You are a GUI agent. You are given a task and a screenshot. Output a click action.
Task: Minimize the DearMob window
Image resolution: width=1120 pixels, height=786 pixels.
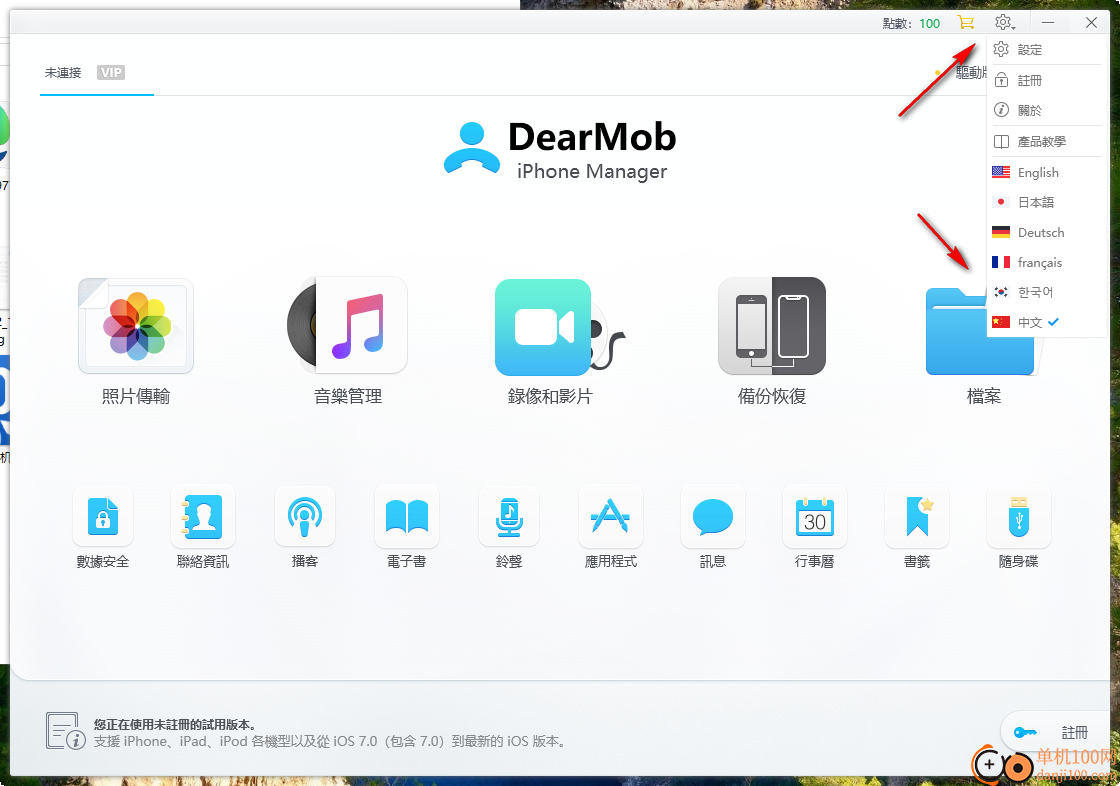(1048, 23)
